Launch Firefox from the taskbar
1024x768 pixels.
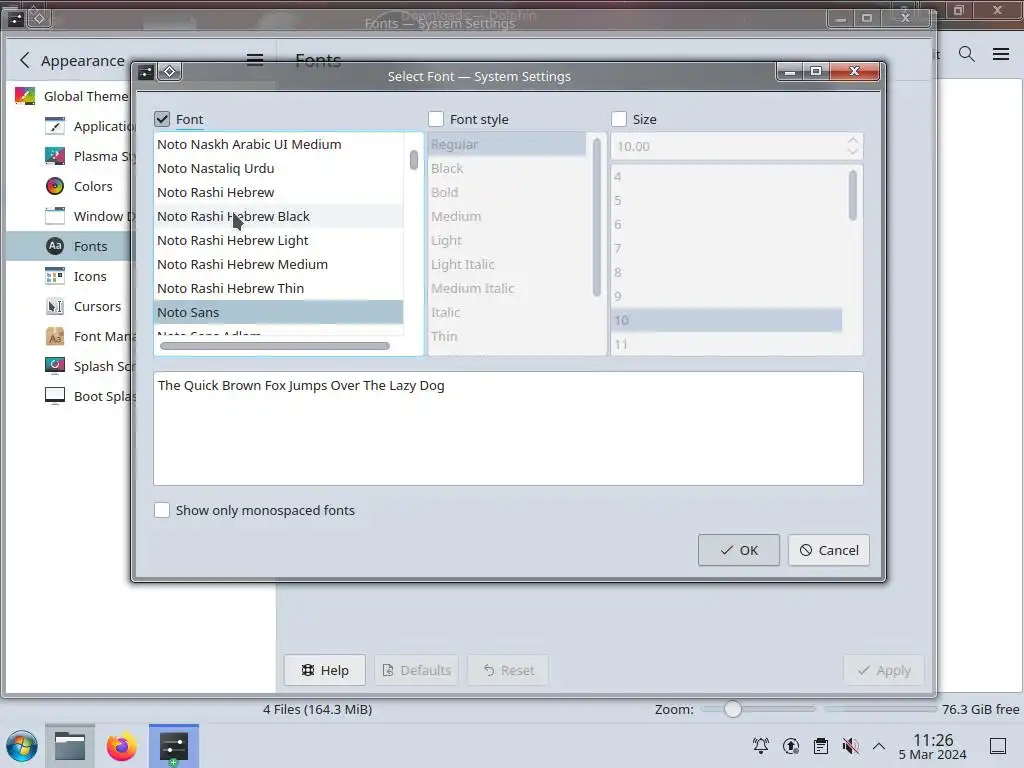[121, 746]
